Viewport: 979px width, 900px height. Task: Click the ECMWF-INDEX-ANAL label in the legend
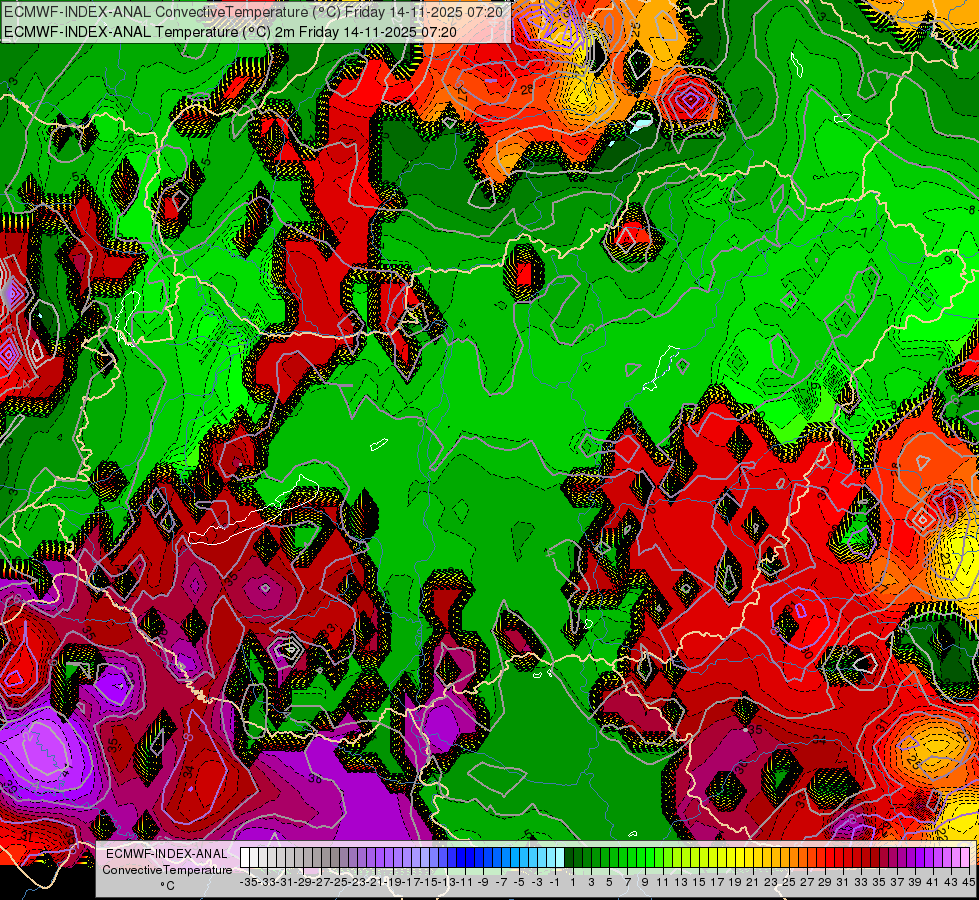(167, 854)
